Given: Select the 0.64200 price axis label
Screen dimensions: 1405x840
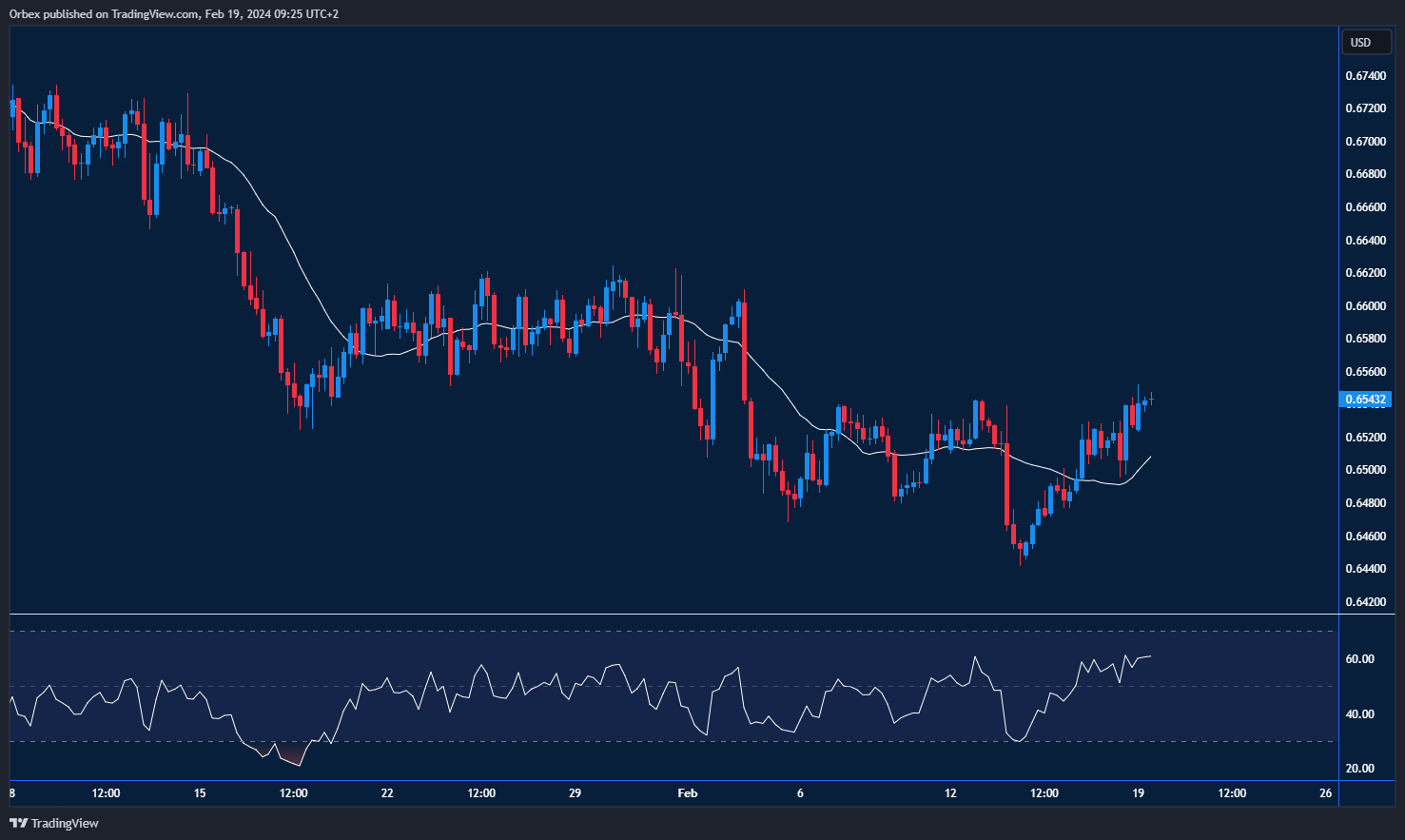Looking at the screenshot, I should click(x=1365, y=601).
